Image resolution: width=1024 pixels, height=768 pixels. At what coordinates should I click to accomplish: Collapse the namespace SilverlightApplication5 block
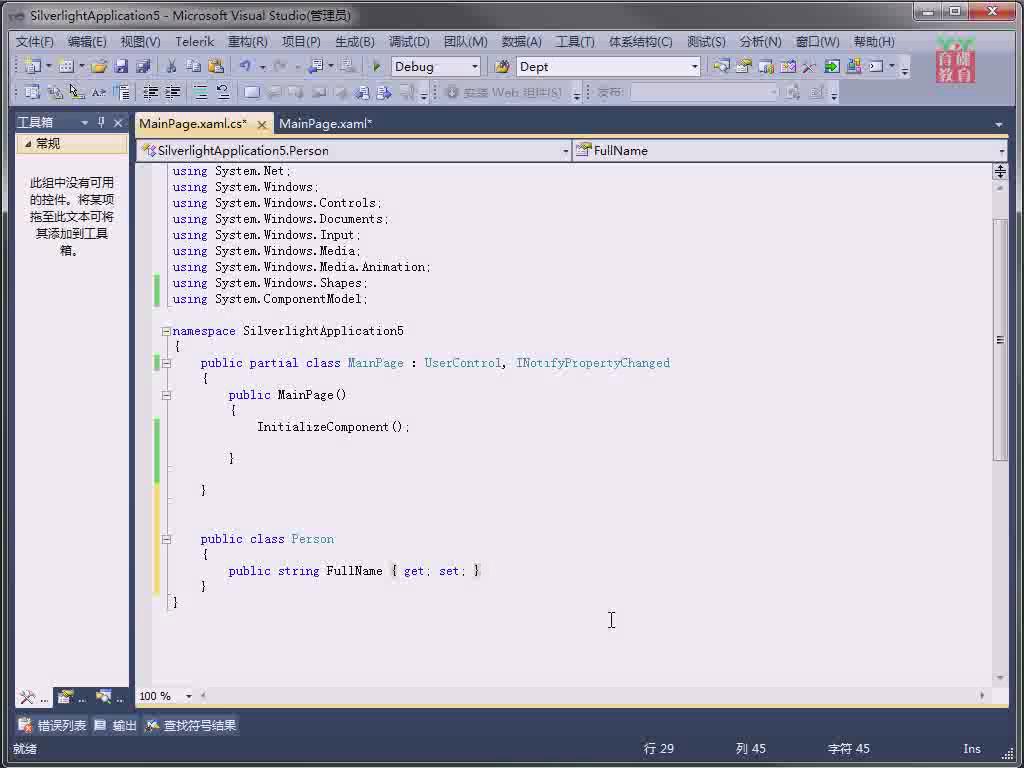pos(166,331)
